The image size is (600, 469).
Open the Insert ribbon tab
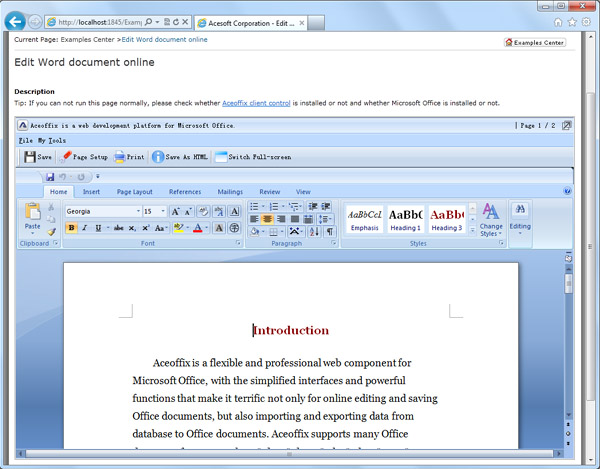click(x=91, y=192)
